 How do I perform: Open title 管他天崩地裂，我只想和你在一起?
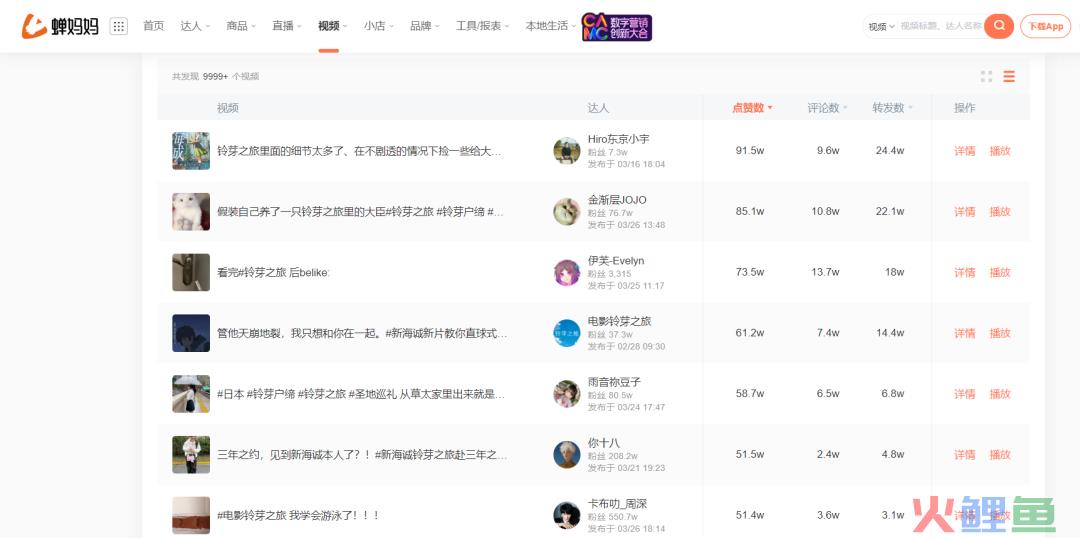tap(362, 333)
